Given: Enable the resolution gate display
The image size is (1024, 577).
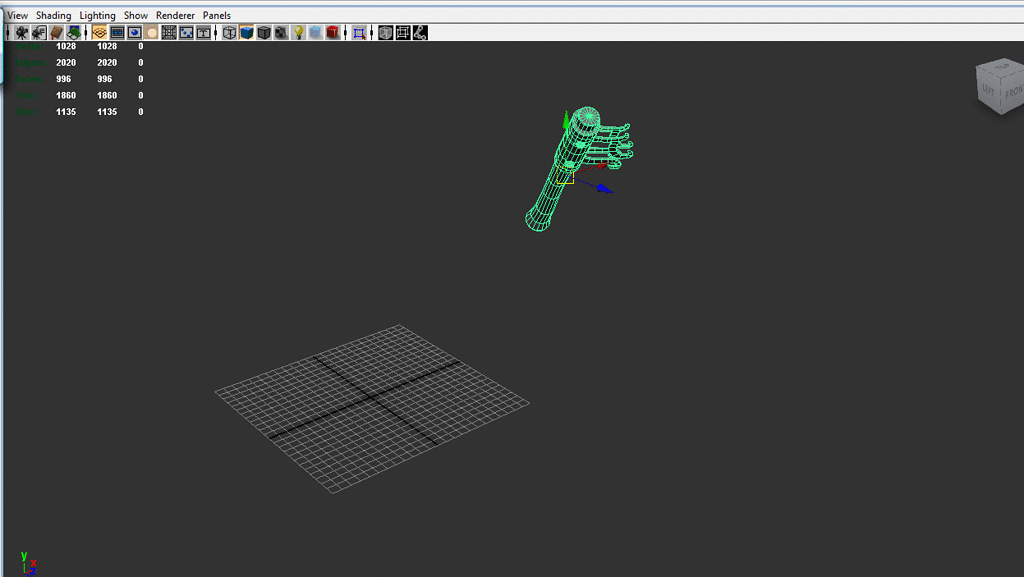Looking at the screenshot, I should [x=133, y=32].
